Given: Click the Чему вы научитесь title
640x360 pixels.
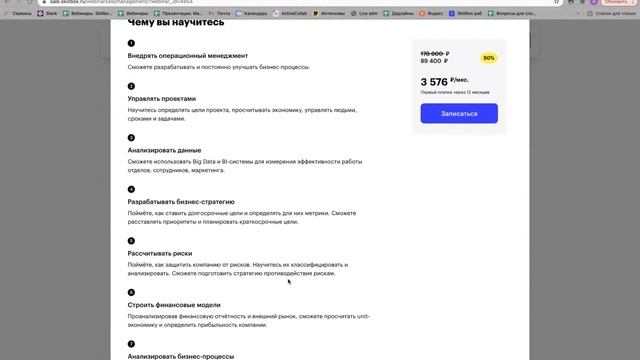Looking at the screenshot, I should click(176, 22).
